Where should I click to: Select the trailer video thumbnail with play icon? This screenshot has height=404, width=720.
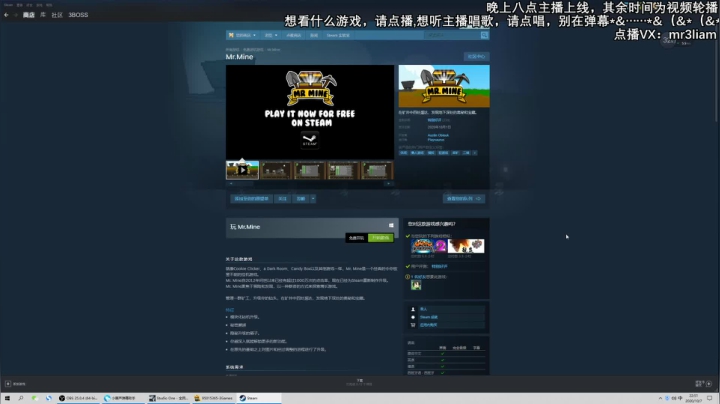(x=242, y=170)
